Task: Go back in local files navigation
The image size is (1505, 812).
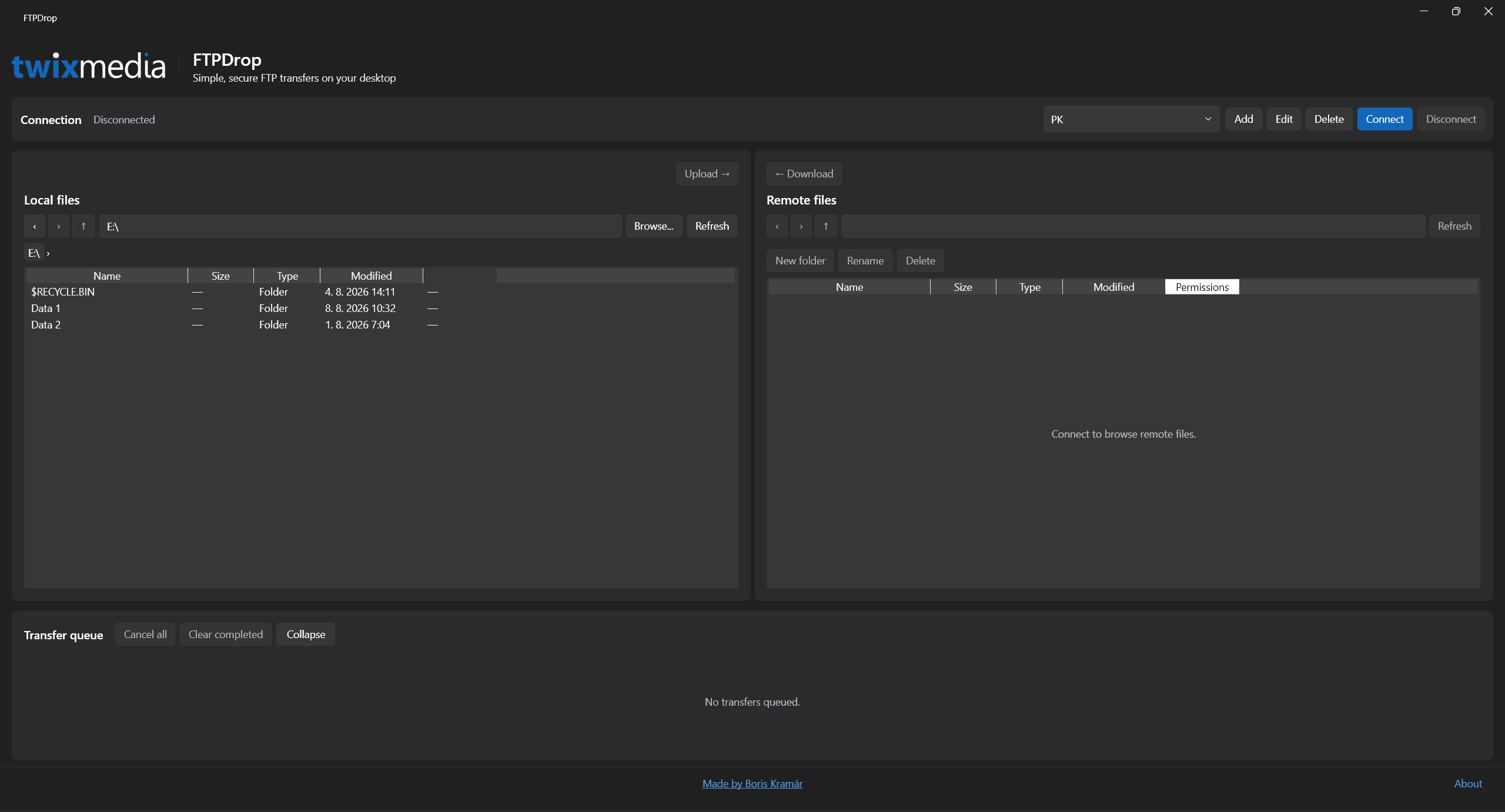Action: 35,226
